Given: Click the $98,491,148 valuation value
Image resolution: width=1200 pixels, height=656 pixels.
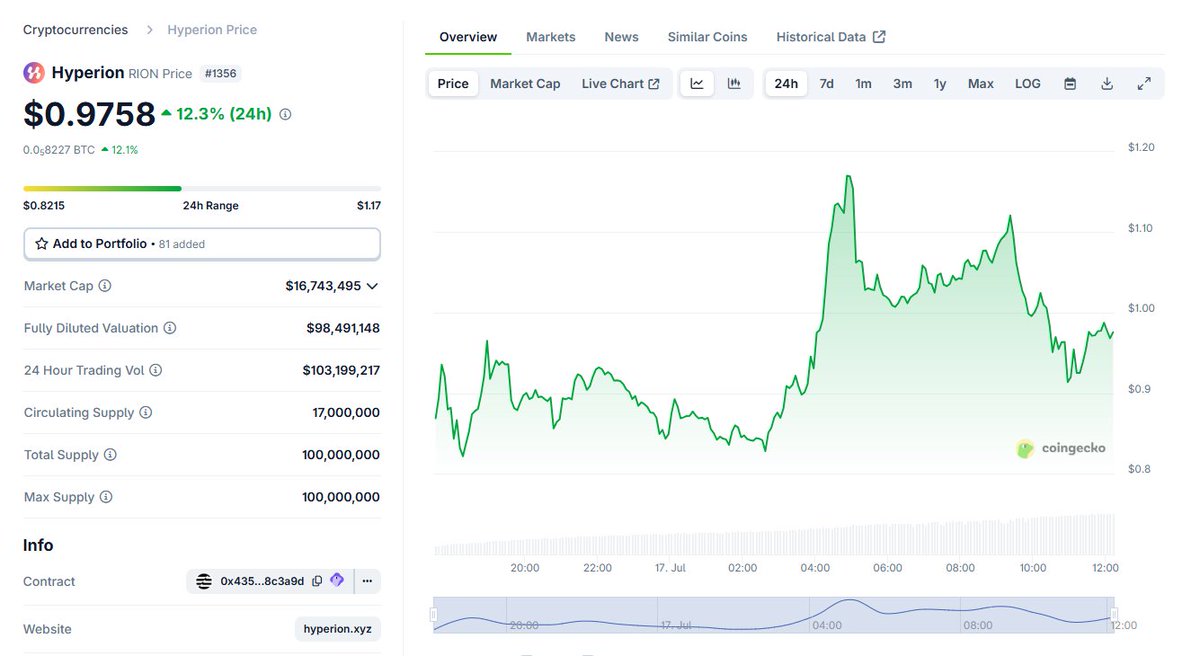Looking at the screenshot, I should tap(343, 328).
